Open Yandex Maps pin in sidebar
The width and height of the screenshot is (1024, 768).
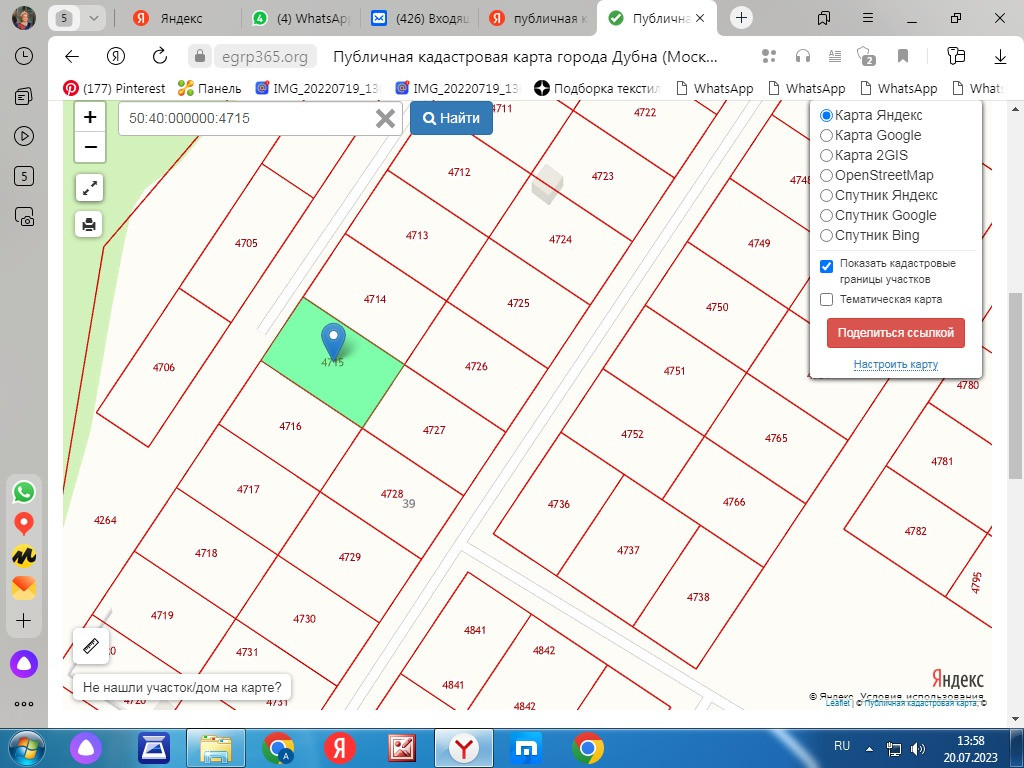point(24,524)
